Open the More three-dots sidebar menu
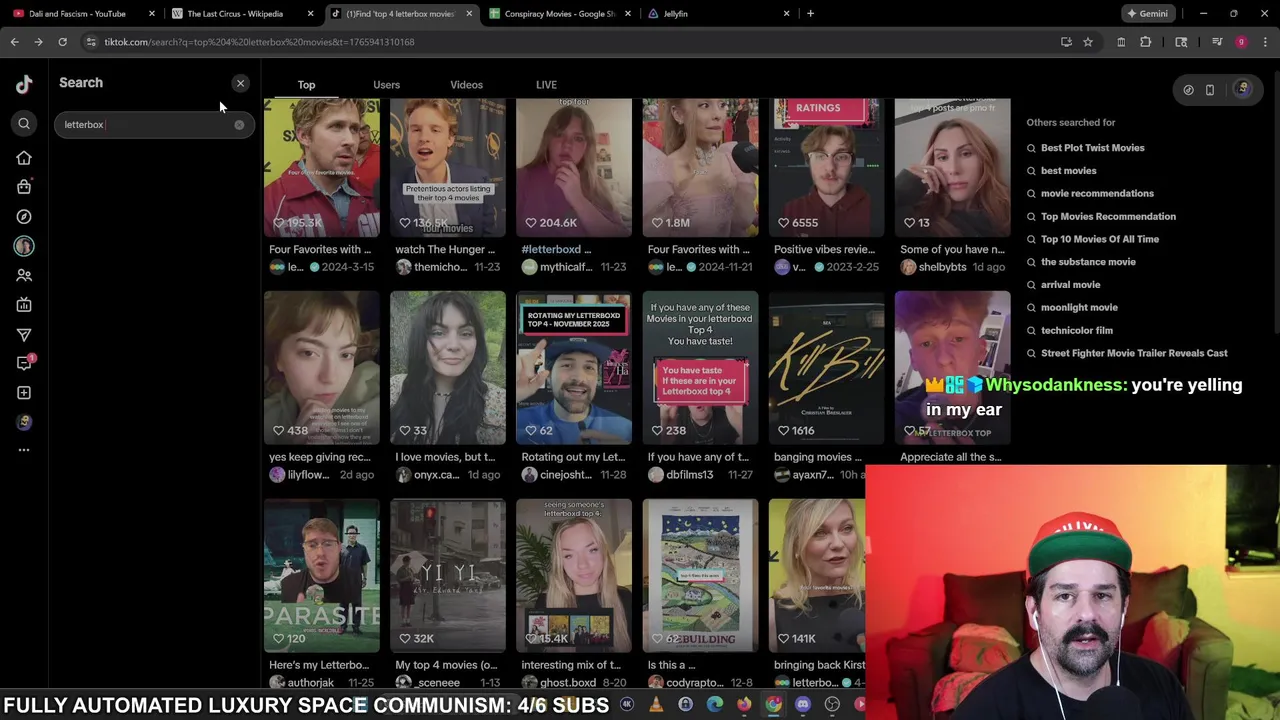1280x720 pixels. pyautogui.click(x=24, y=450)
